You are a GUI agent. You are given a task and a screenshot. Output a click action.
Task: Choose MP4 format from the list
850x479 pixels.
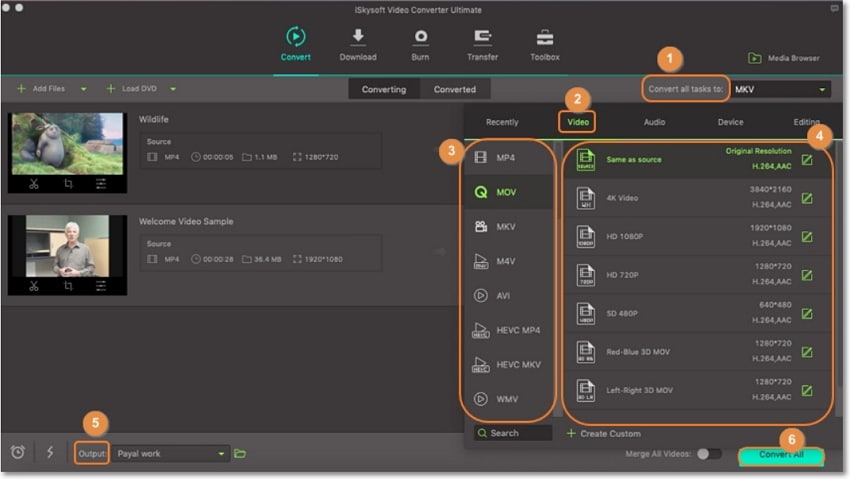[508, 158]
